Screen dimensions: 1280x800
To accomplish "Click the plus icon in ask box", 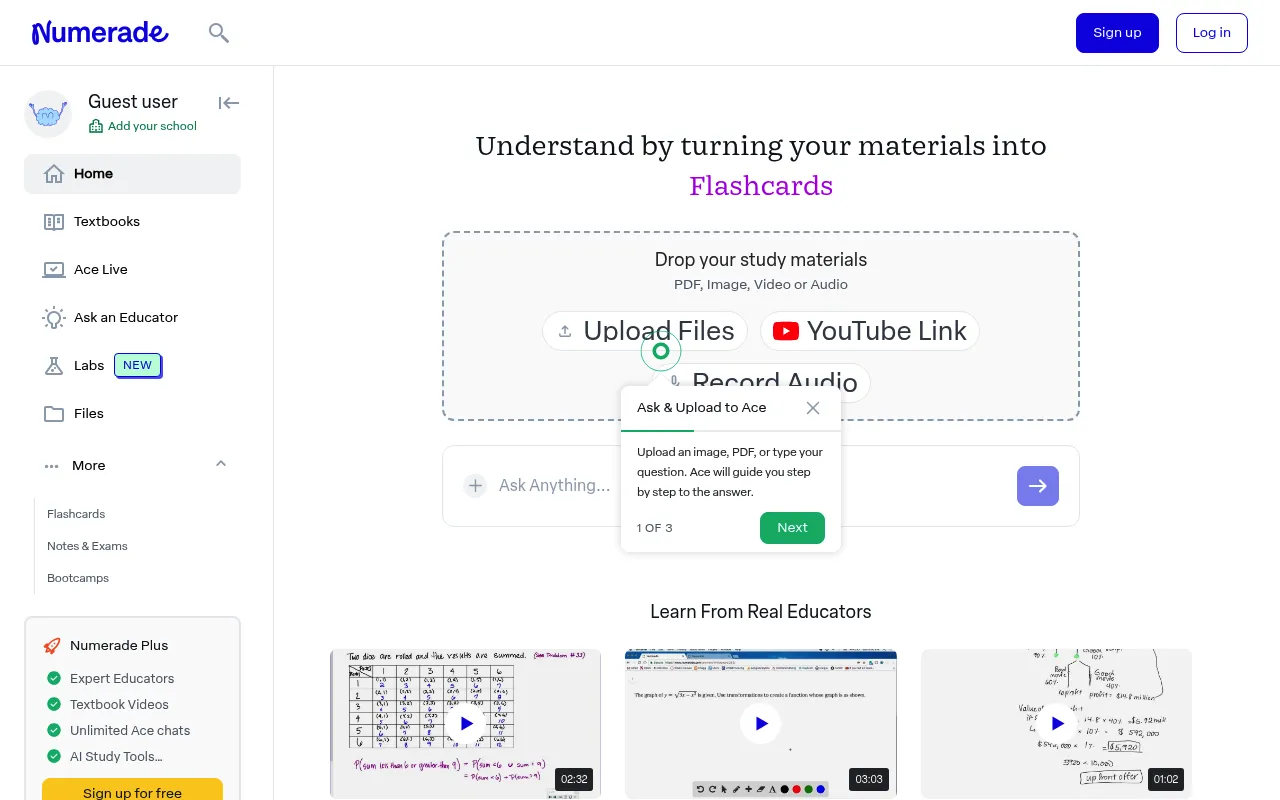I will pyautogui.click(x=475, y=486).
